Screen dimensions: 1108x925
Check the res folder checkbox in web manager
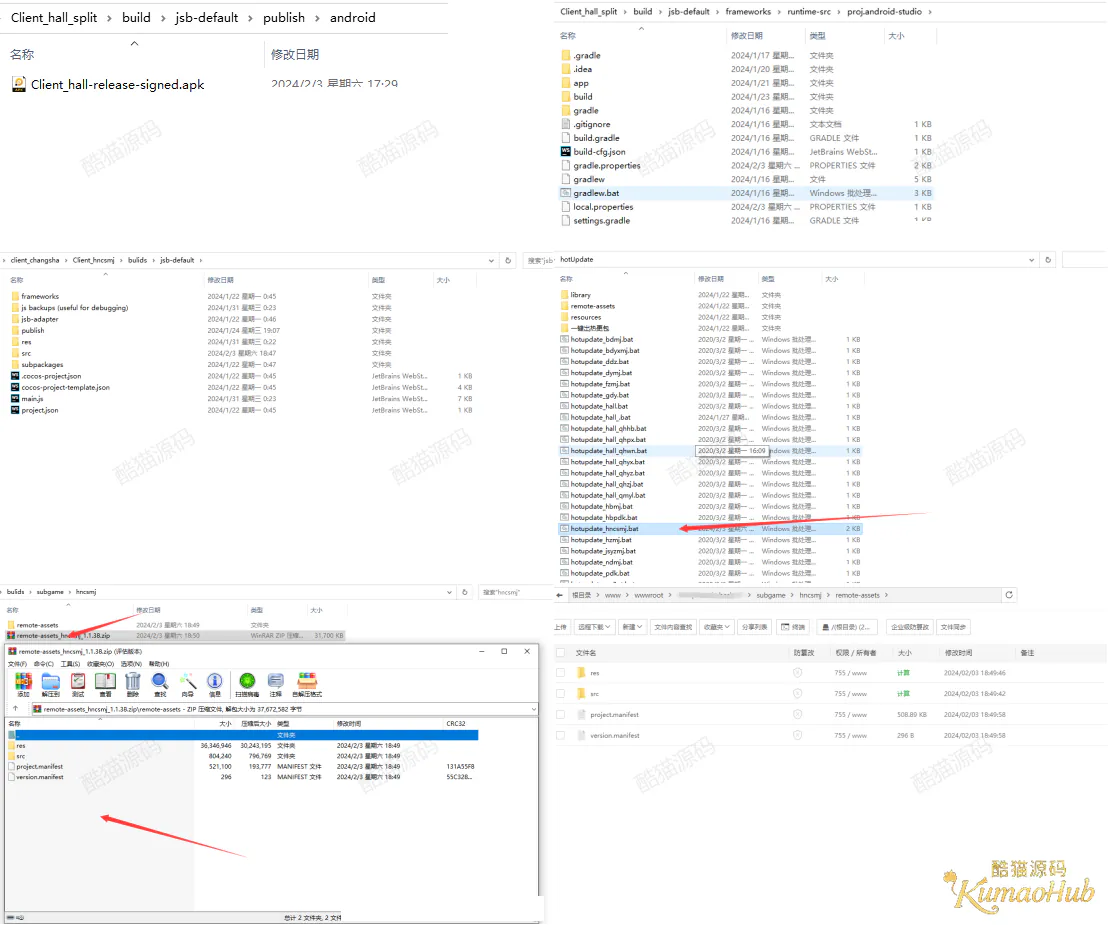point(560,673)
